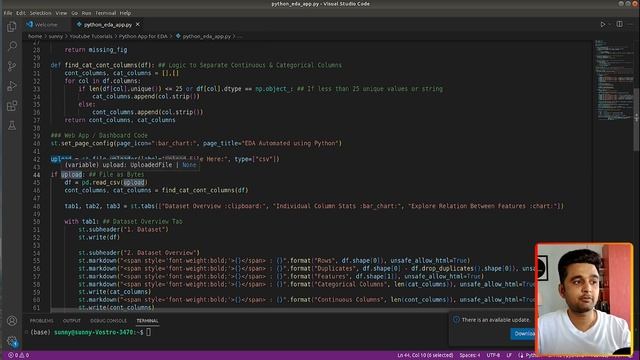Click 'Youtube Tutorials' breadcrumb segment
The height and width of the screenshot is (360, 640).
click(x=91, y=36)
